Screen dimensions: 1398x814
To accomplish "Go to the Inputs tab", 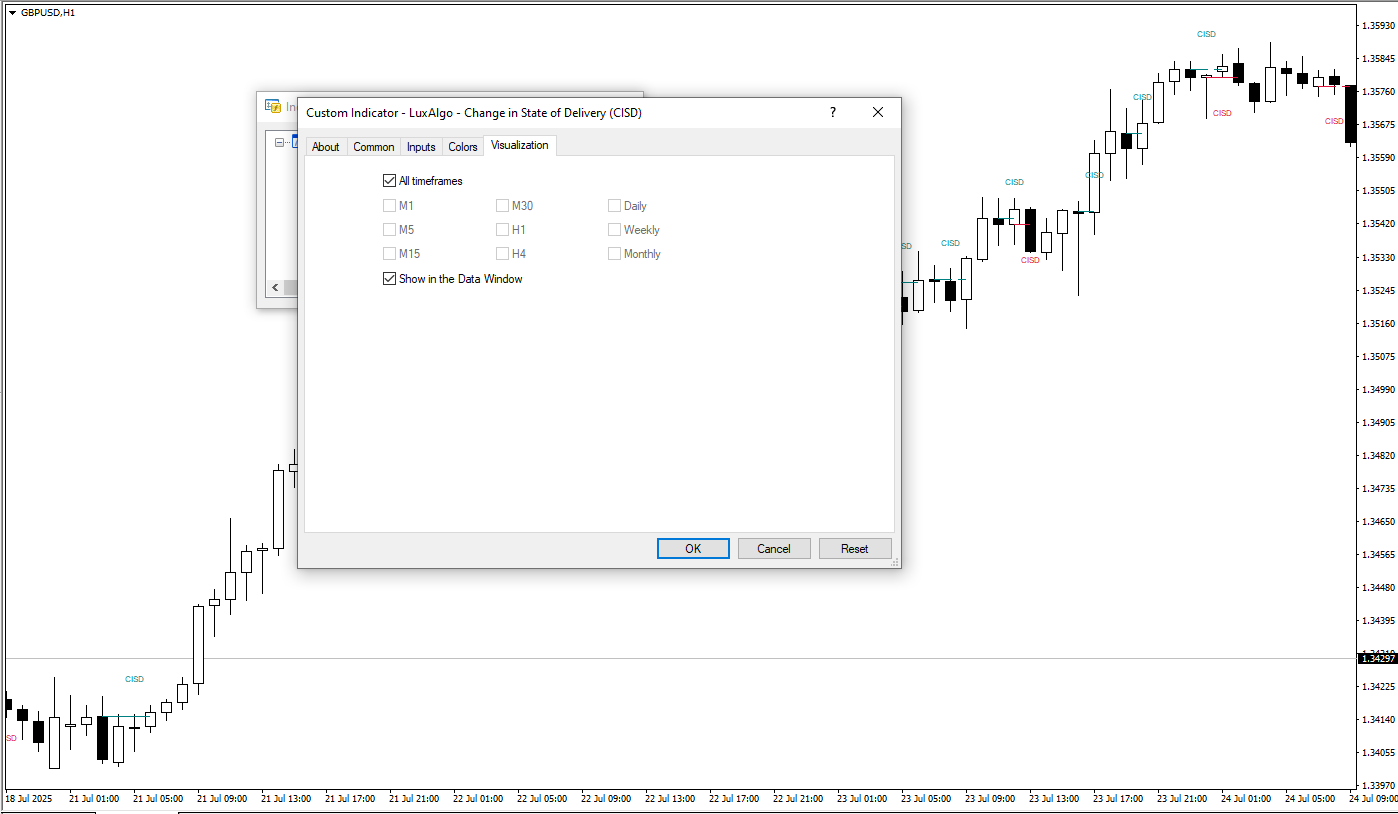I will (421, 147).
